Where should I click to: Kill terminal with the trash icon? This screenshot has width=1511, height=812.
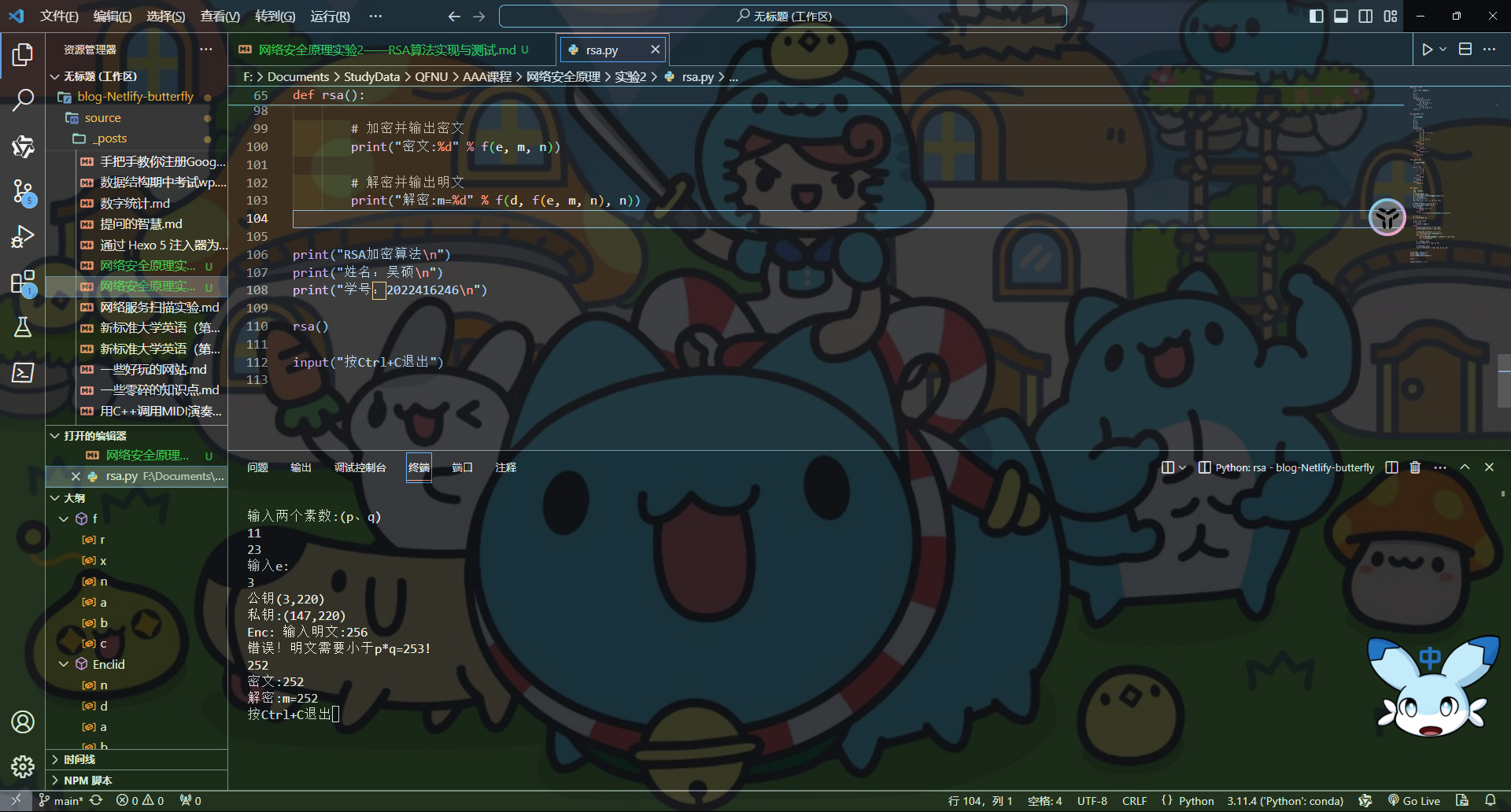(1415, 467)
